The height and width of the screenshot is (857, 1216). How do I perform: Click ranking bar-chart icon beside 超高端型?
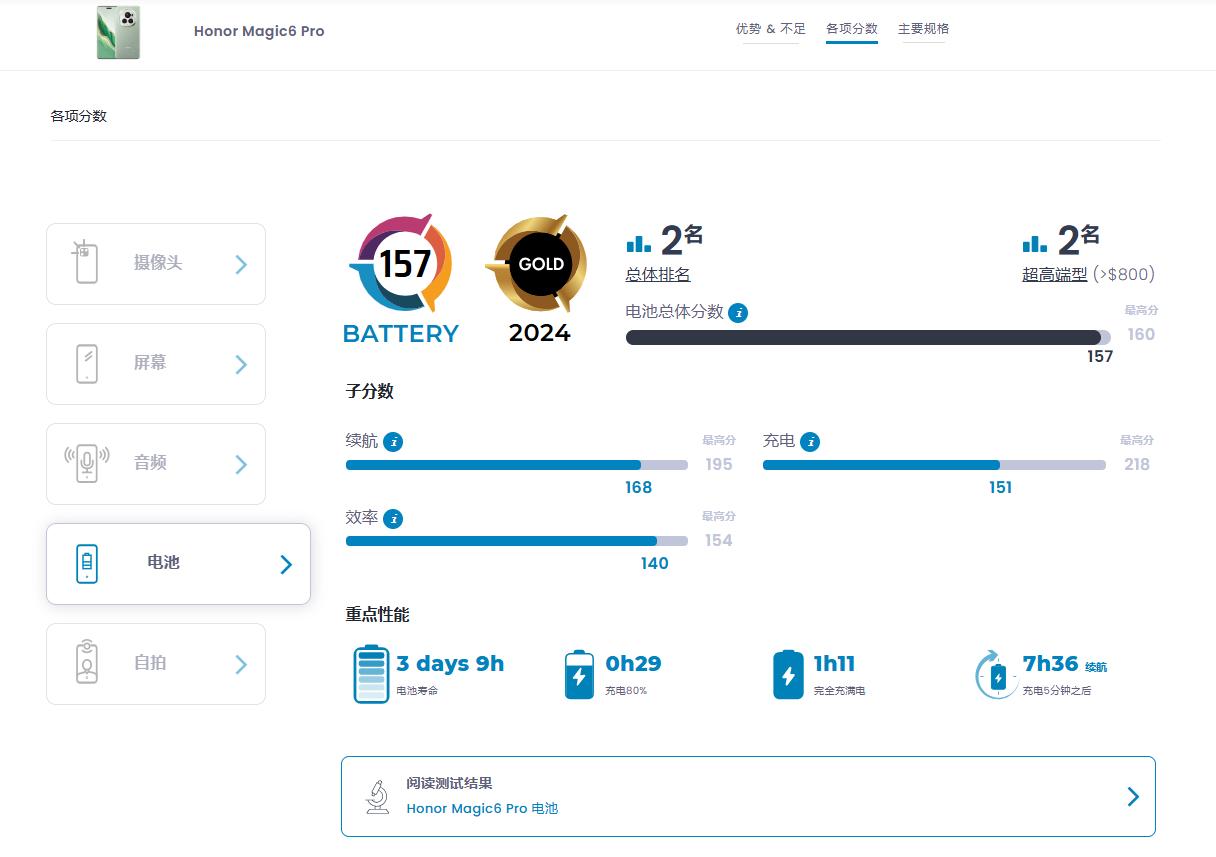point(1035,243)
